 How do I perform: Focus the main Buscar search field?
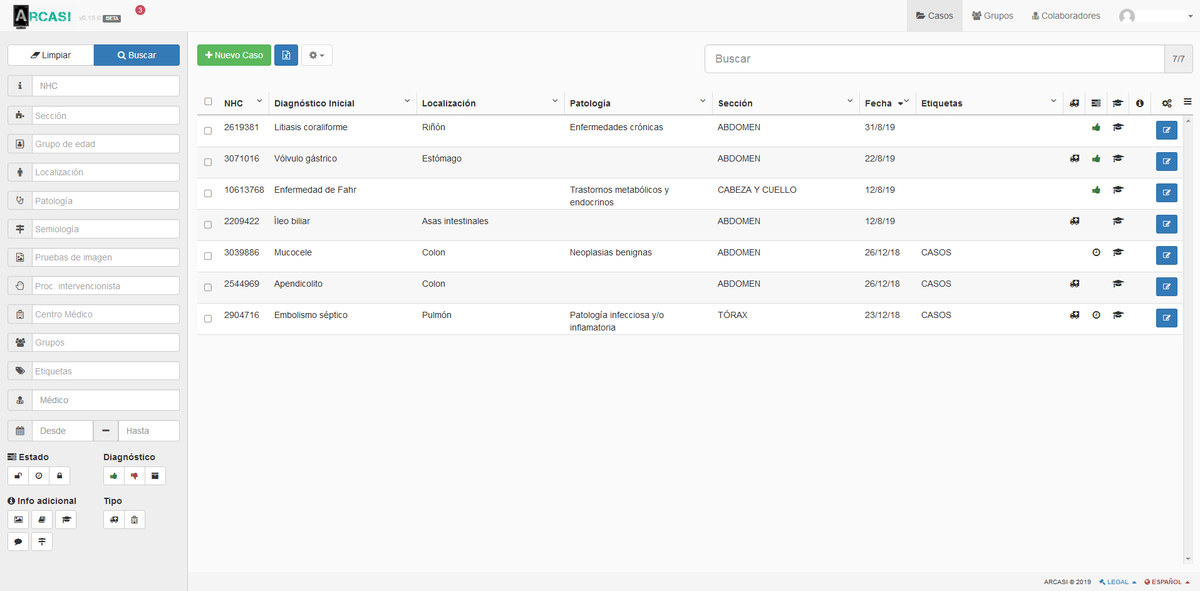935,59
